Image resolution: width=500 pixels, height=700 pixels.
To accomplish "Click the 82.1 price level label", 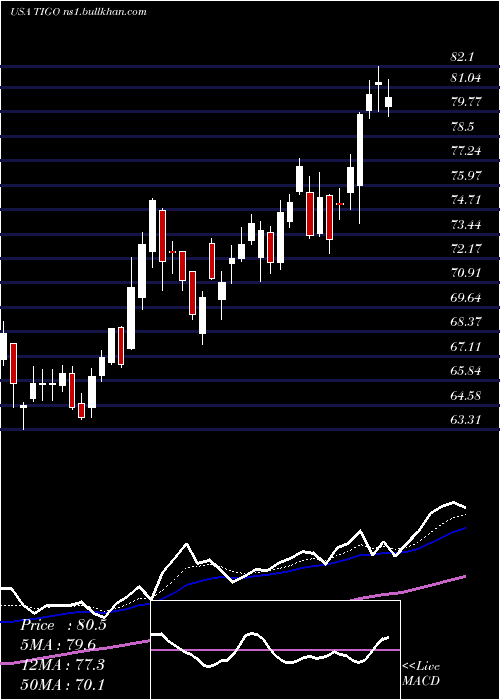I will [x=462, y=57].
